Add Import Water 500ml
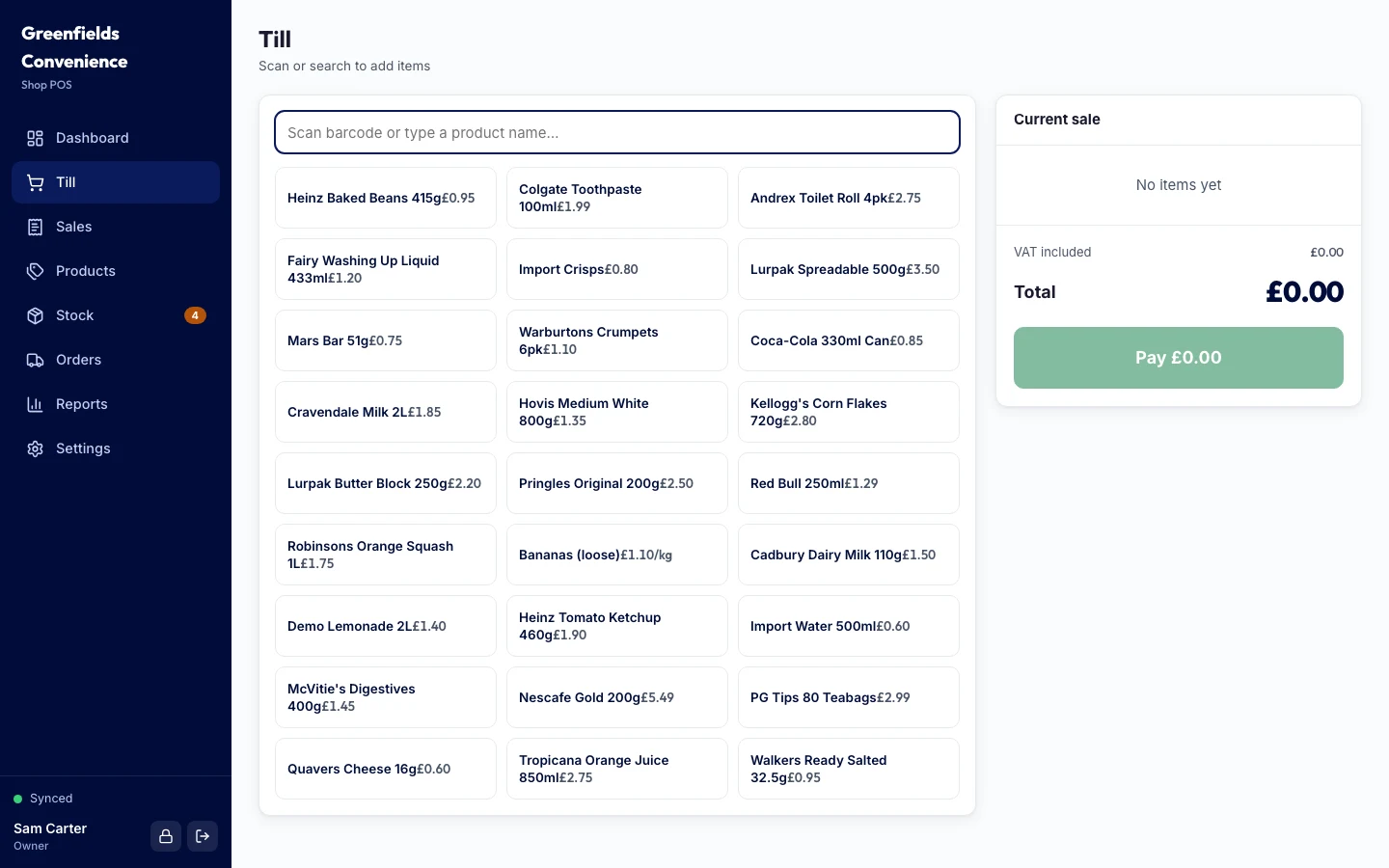 pyautogui.click(x=849, y=626)
